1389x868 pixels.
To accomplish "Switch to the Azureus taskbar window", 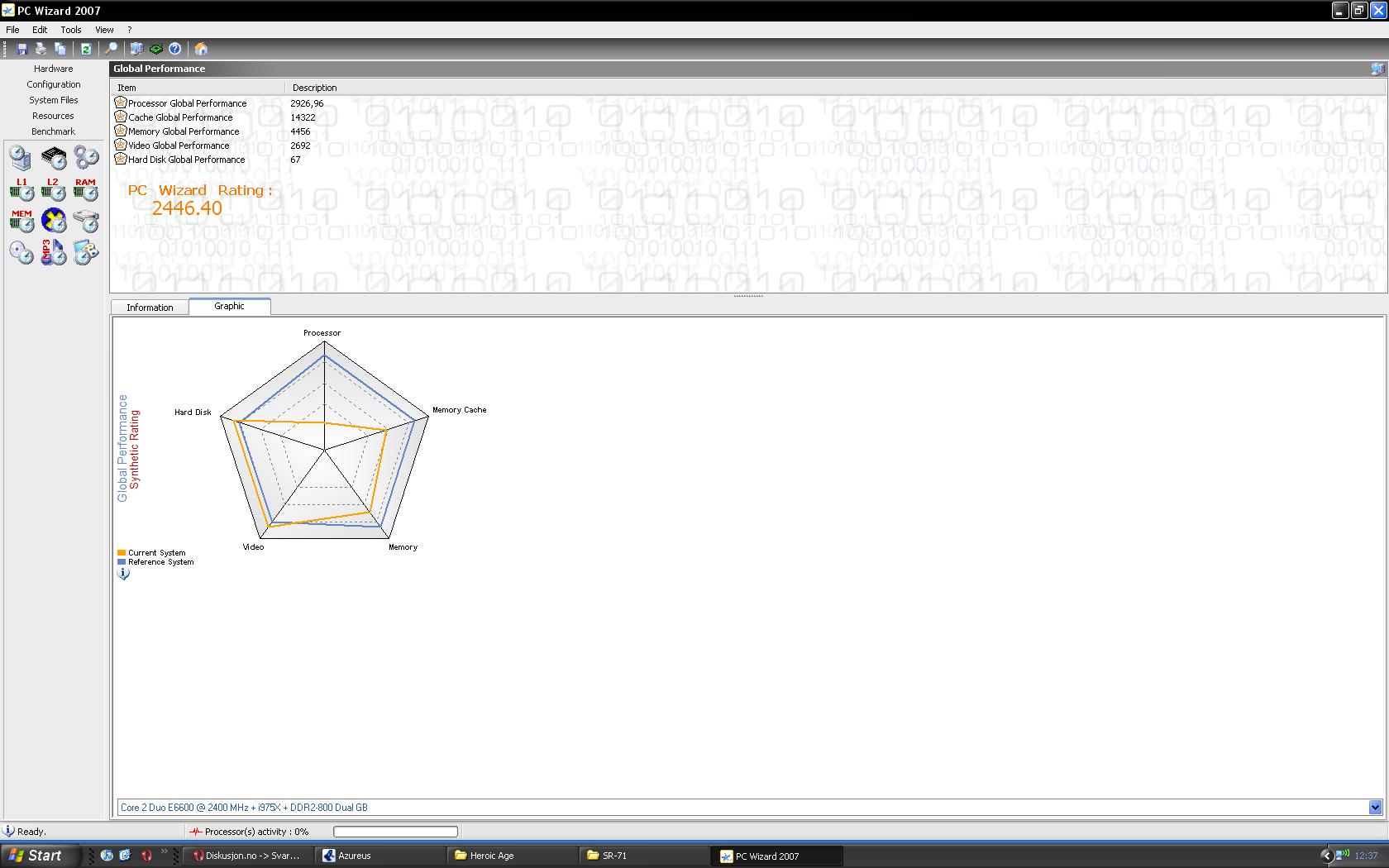I will 380,856.
